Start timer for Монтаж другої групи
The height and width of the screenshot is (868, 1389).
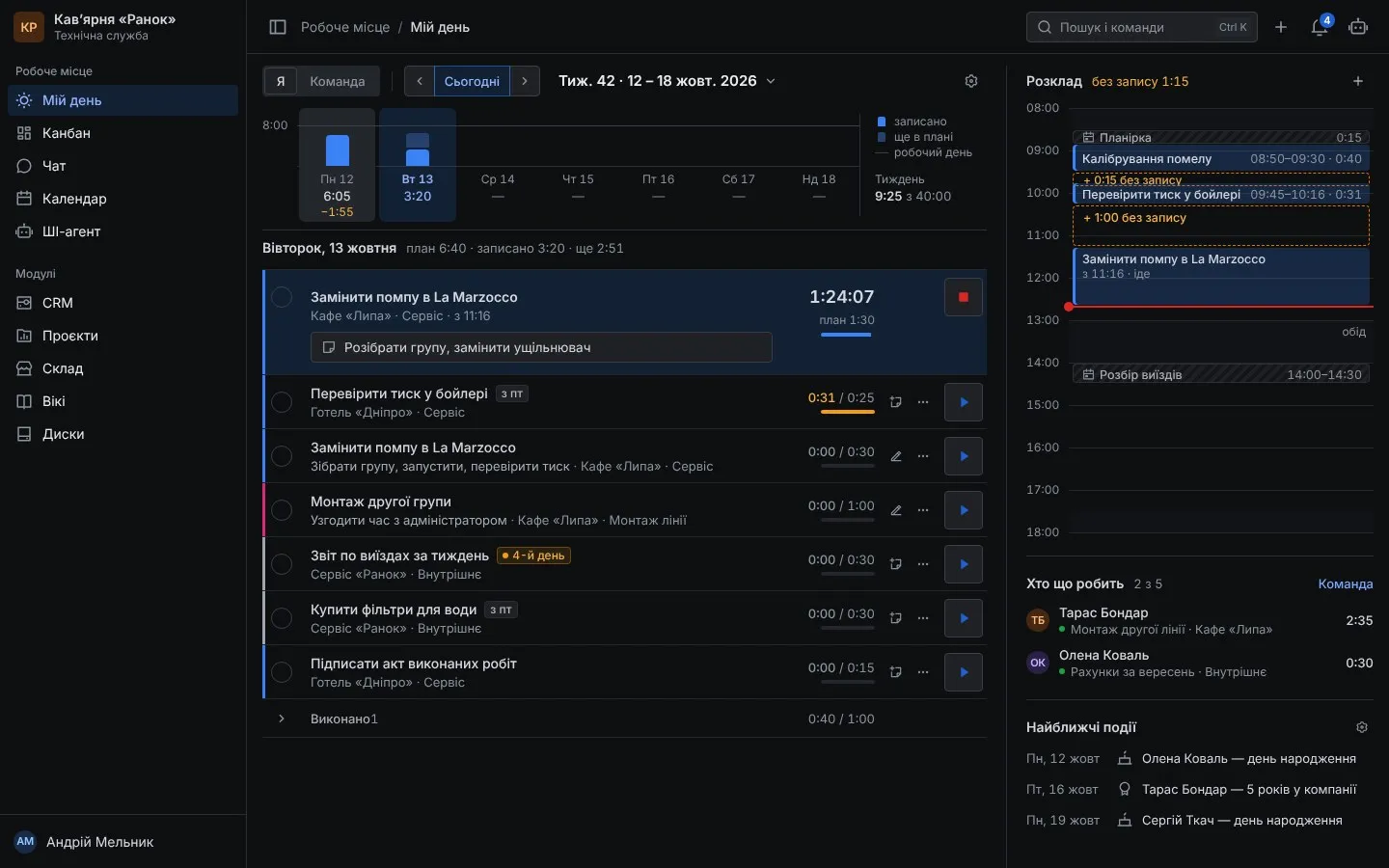coord(963,510)
